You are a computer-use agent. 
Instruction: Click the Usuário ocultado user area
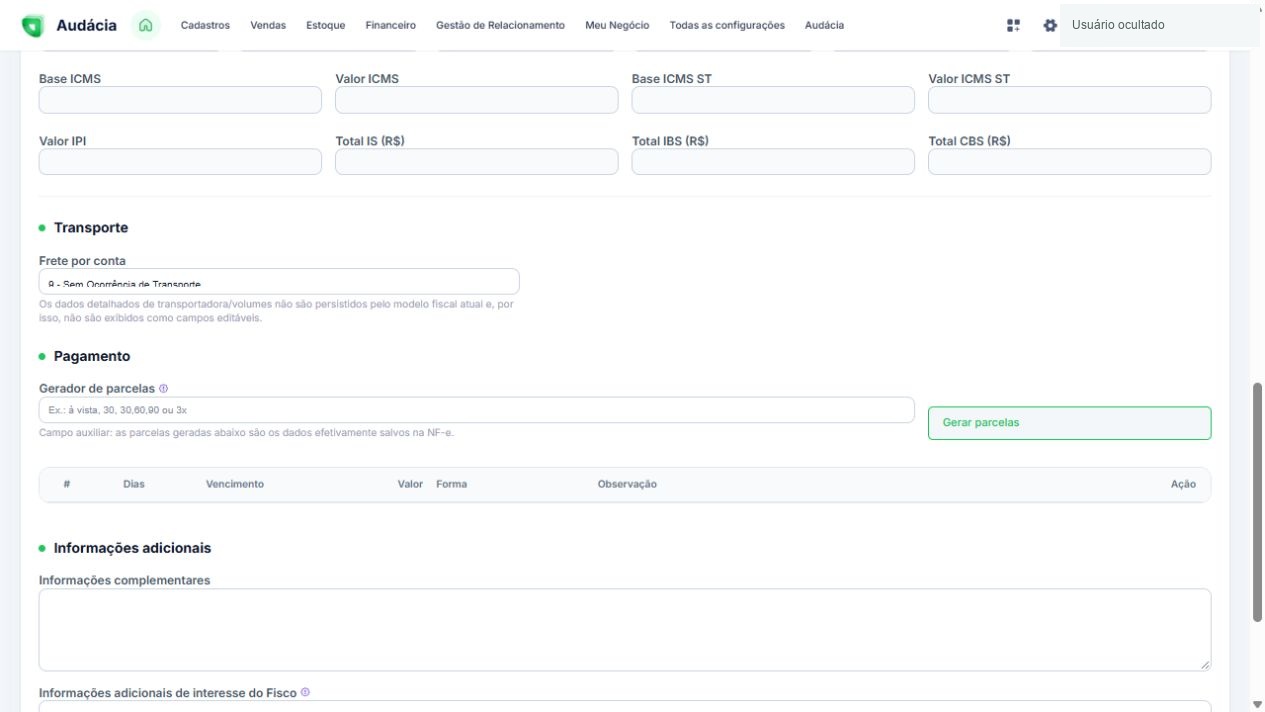click(1160, 25)
